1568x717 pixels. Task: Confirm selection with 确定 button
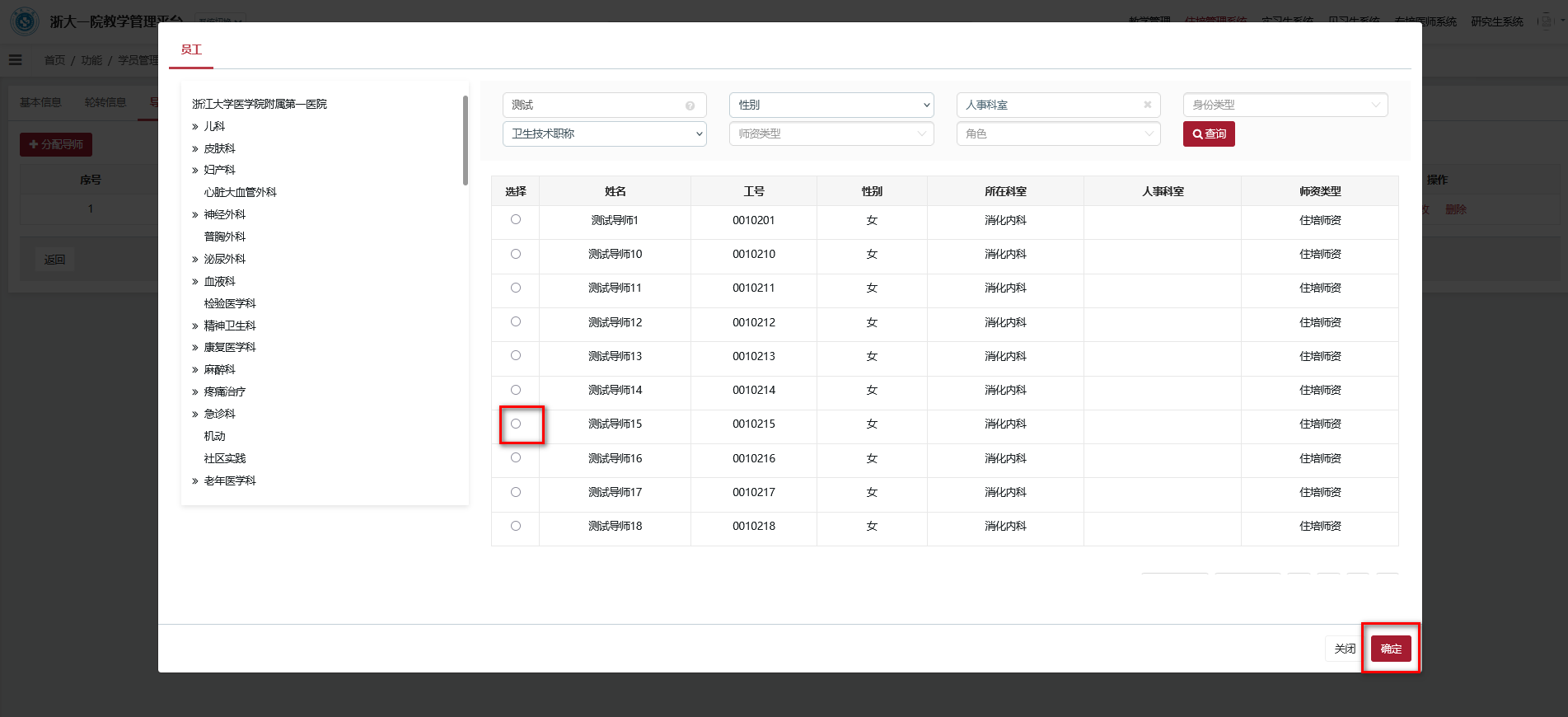point(1391,649)
